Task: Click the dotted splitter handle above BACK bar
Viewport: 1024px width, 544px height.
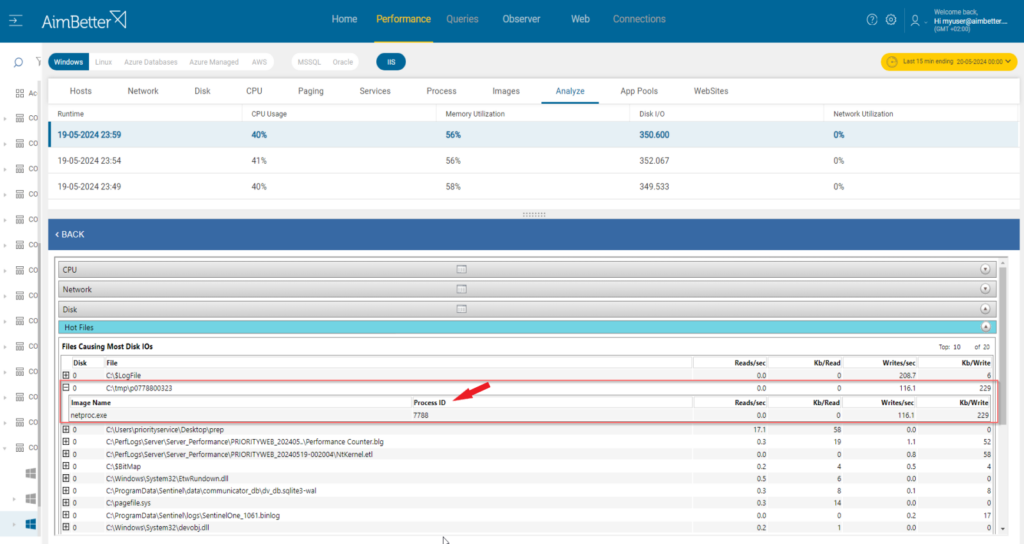Action: [534, 214]
